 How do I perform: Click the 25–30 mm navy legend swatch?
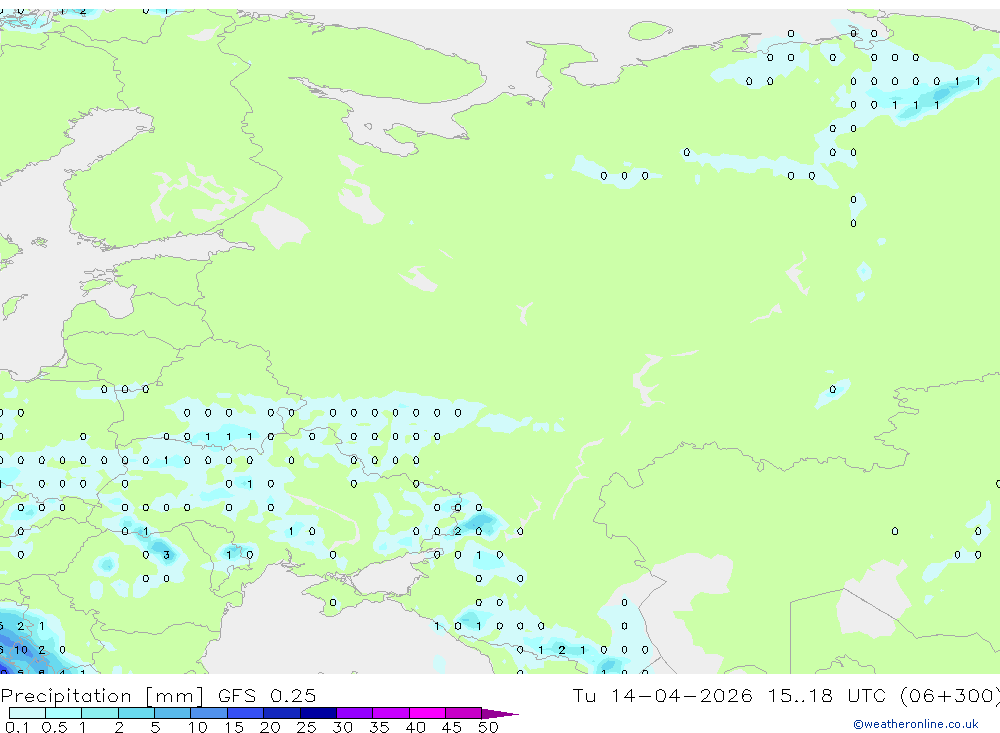click(318, 713)
